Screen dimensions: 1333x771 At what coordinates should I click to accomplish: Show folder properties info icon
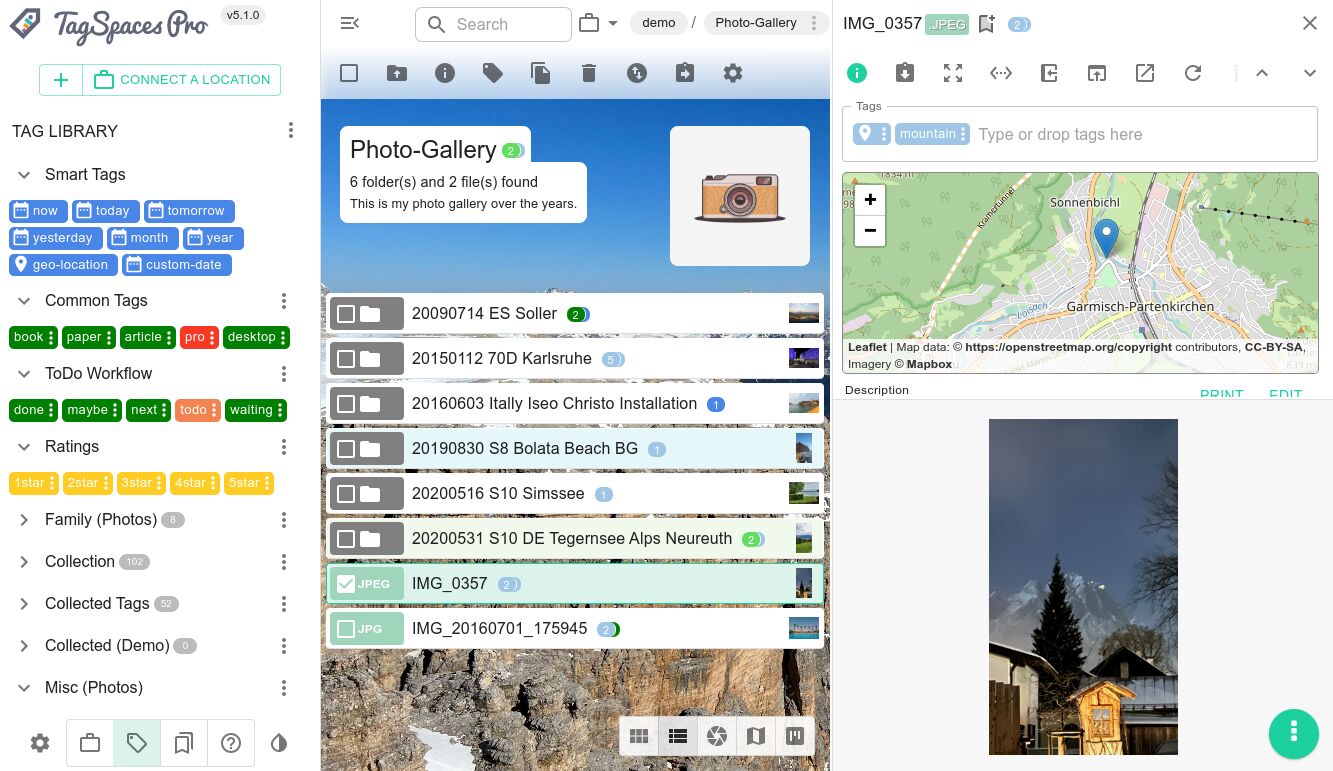[x=445, y=73]
